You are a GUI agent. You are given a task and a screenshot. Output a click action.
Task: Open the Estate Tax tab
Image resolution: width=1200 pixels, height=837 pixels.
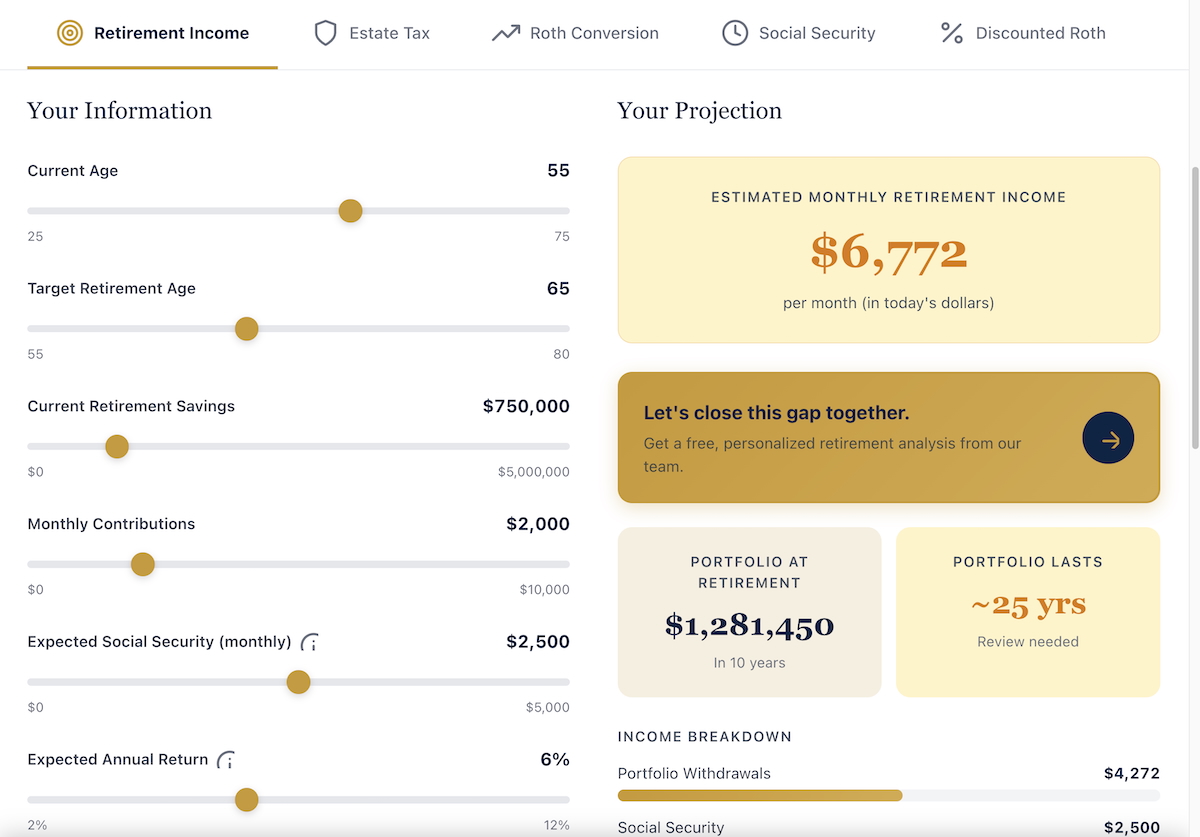click(372, 34)
